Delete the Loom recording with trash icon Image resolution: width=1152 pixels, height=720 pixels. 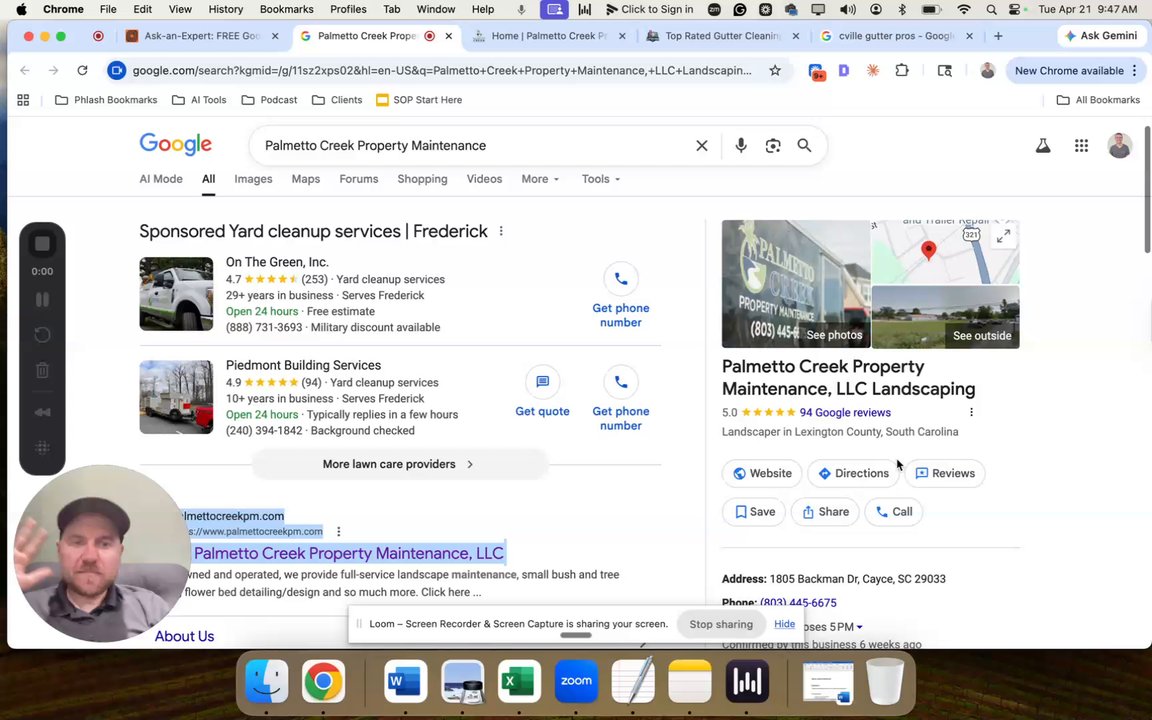(42, 370)
